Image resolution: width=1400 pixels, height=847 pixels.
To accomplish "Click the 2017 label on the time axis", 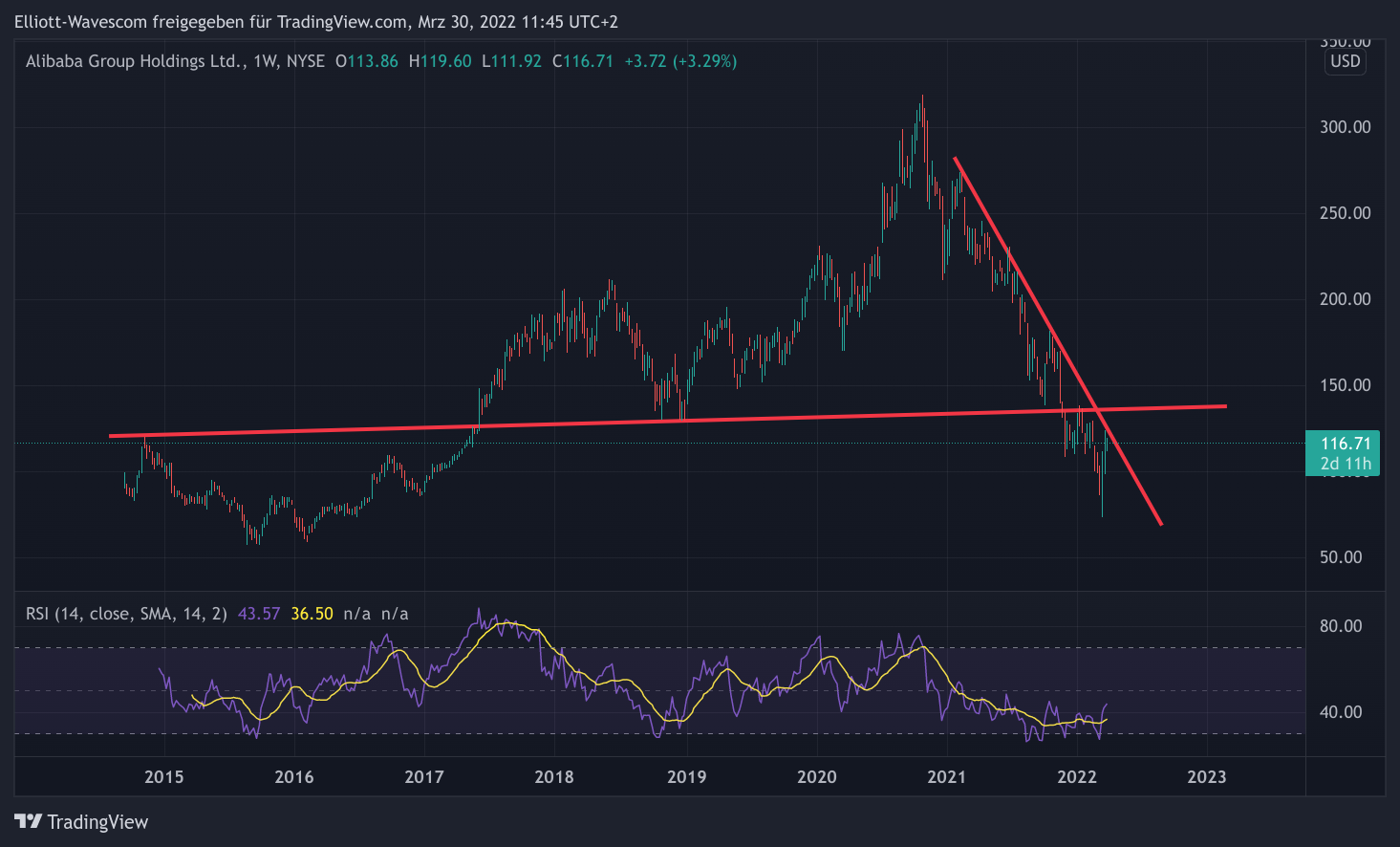I will (423, 777).
